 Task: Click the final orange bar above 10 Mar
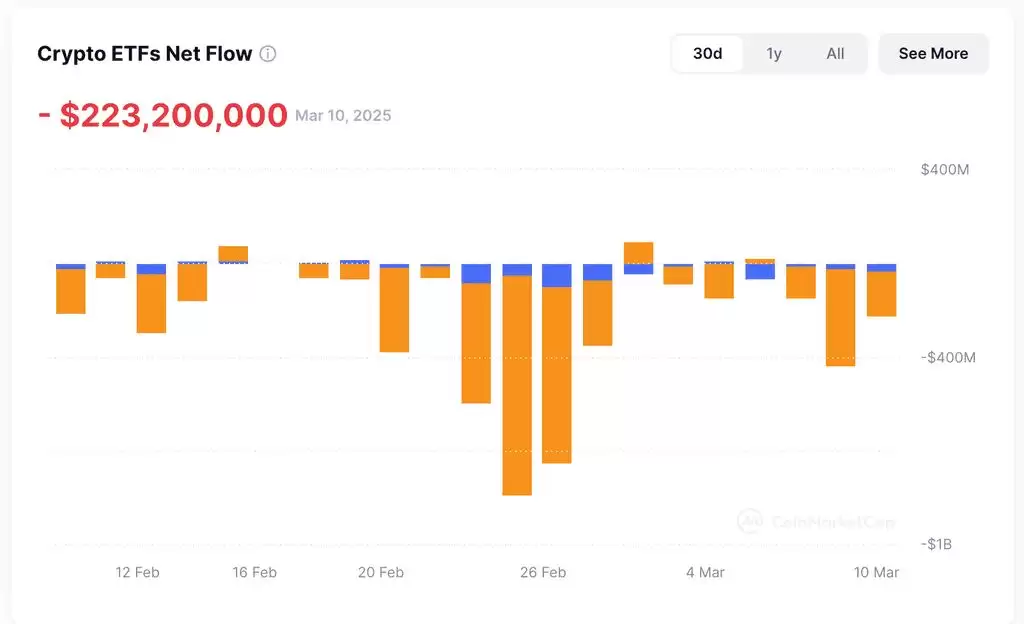pos(881,294)
